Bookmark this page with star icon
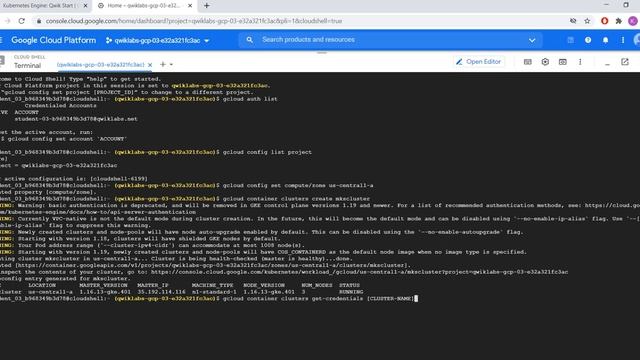Image resolution: width=640 pixels, height=360 pixels. pos(587,21)
